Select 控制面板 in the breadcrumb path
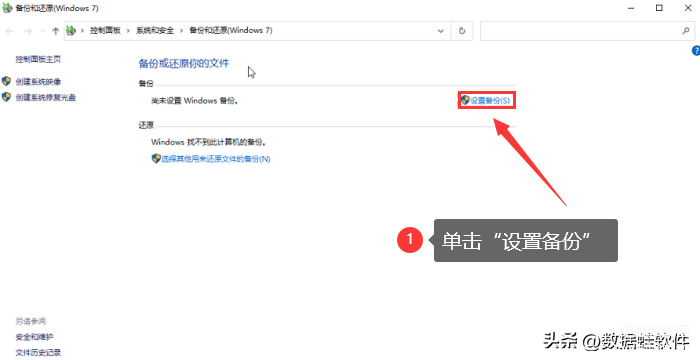This screenshot has width=700, height=360. coord(105,30)
